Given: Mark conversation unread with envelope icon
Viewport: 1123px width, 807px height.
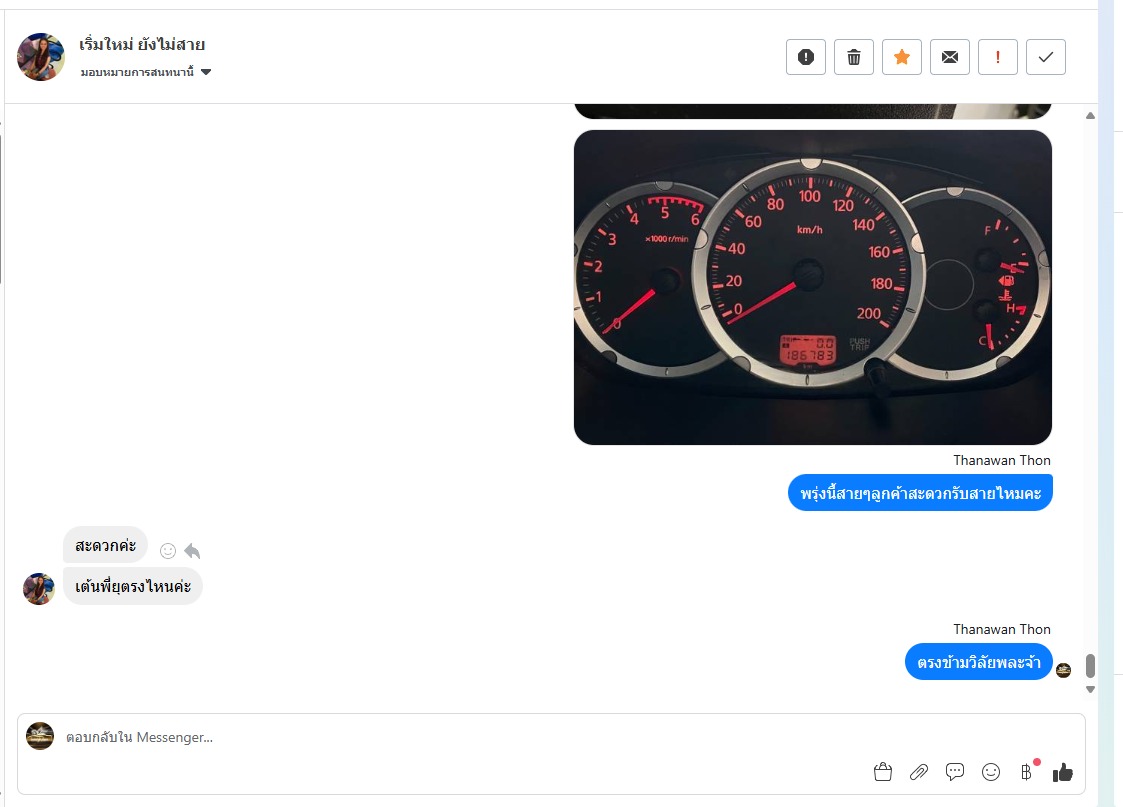Looking at the screenshot, I should click(950, 57).
